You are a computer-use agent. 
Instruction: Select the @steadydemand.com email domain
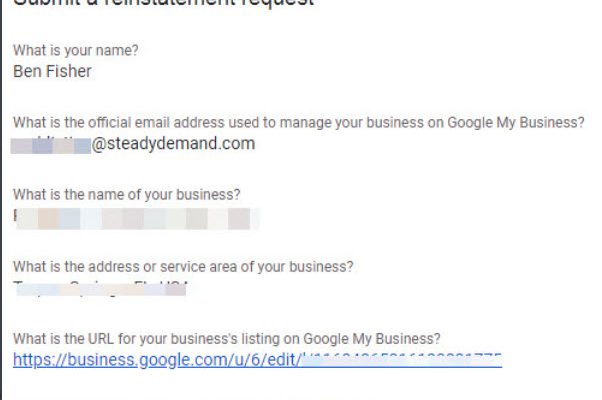point(174,144)
